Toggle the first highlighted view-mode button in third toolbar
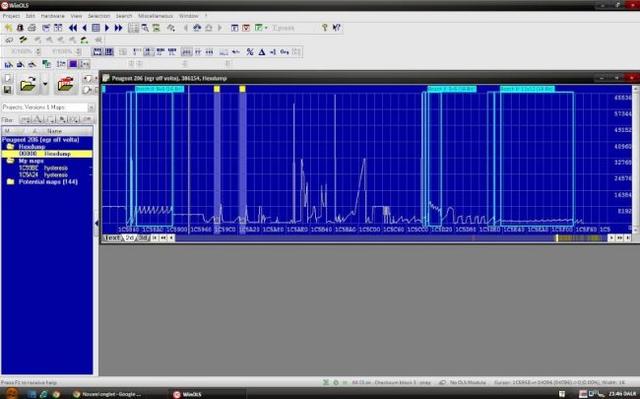This screenshot has width=640, height=399. (98, 52)
